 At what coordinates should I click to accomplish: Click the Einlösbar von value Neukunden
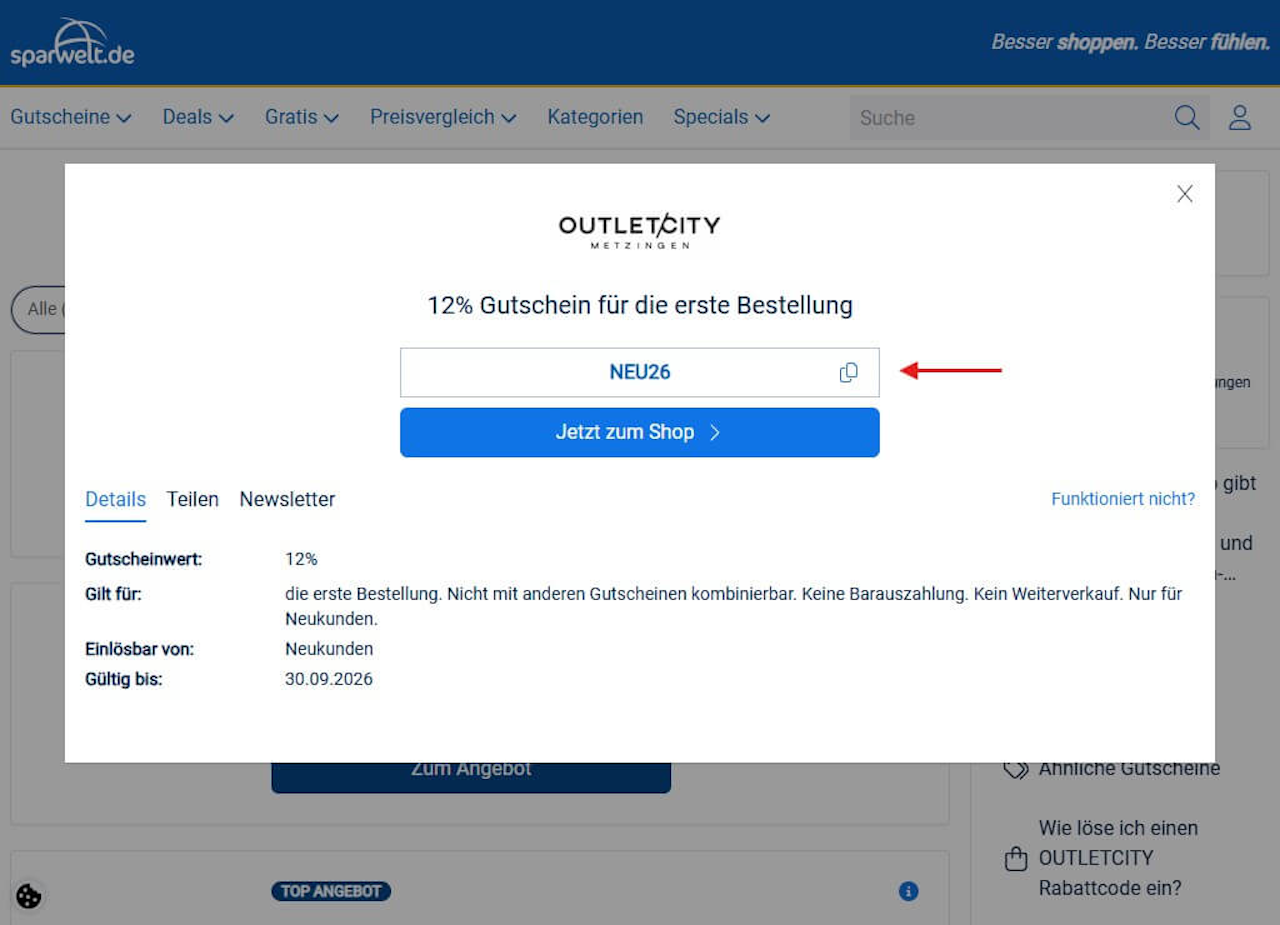(x=329, y=649)
